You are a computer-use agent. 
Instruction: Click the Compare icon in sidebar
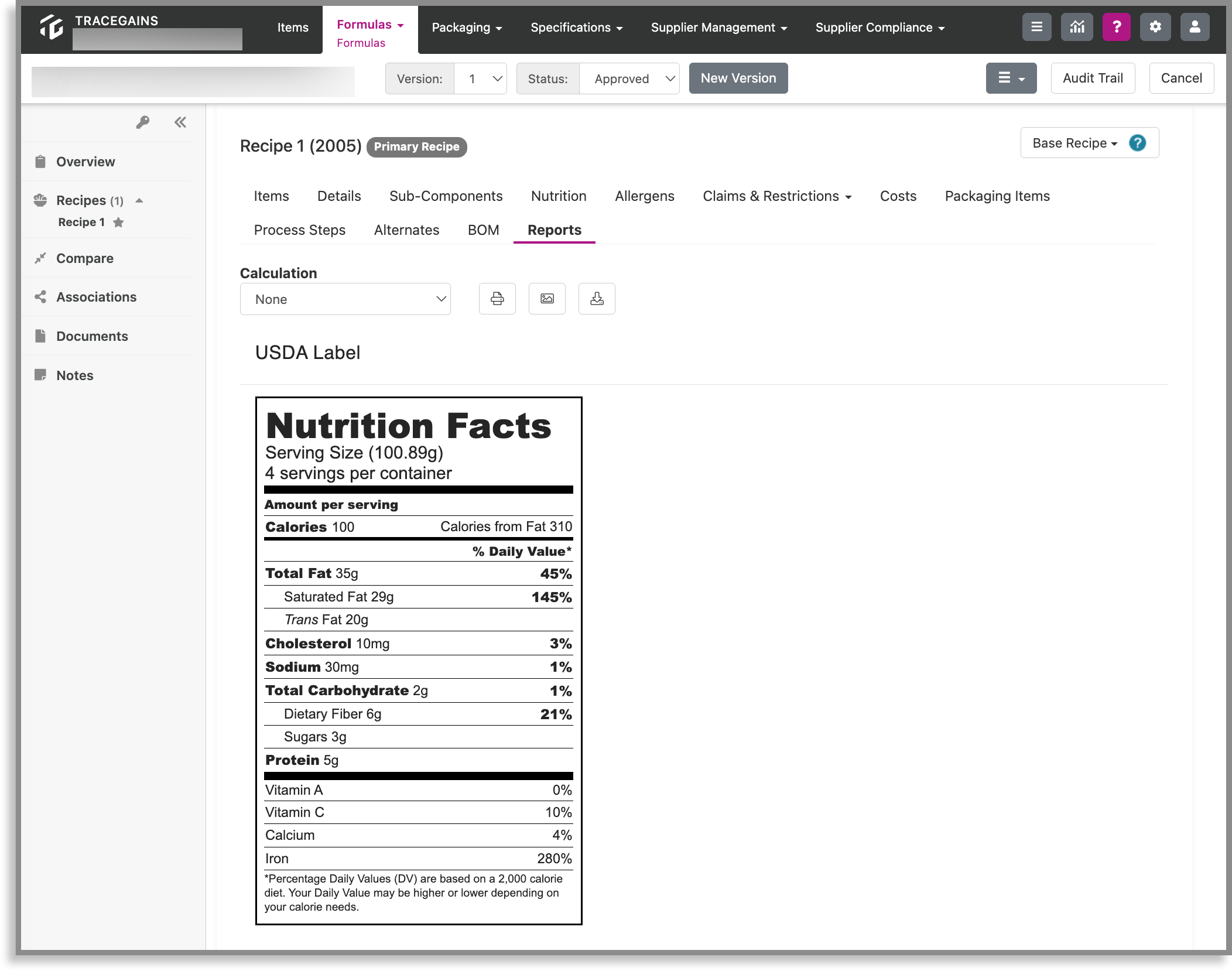(40, 258)
